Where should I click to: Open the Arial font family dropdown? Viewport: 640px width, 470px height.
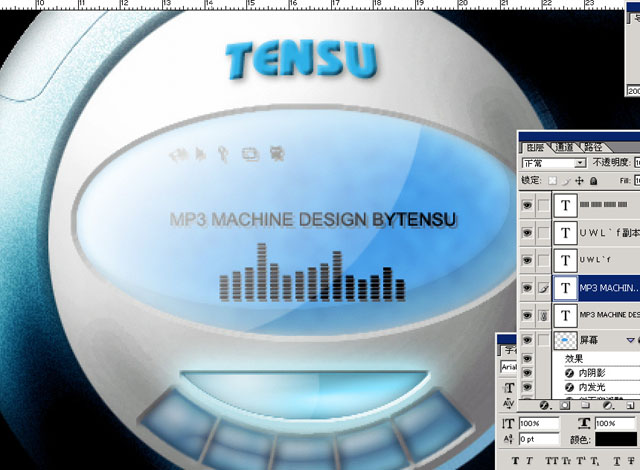point(509,367)
